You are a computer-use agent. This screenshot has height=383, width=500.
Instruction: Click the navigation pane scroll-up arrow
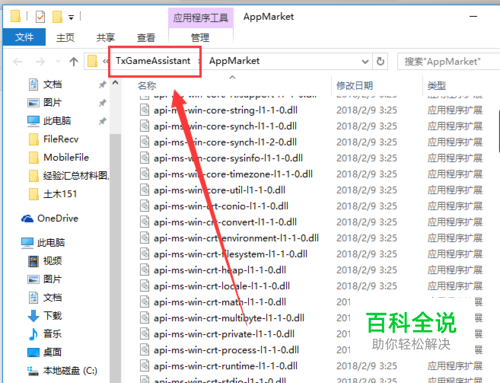pyautogui.click(x=115, y=82)
